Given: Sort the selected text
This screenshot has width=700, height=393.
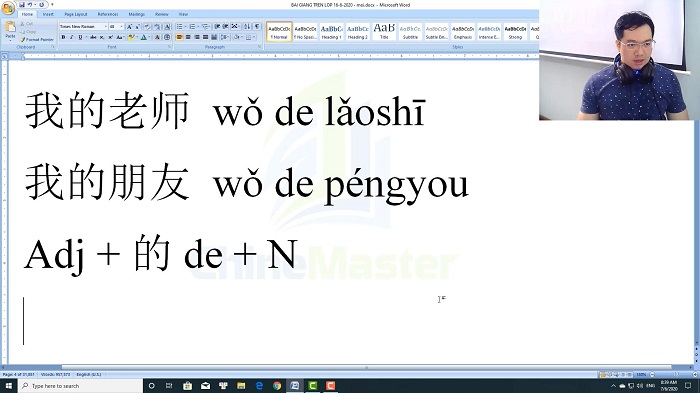Looking at the screenshot, I should click(247, 27).
